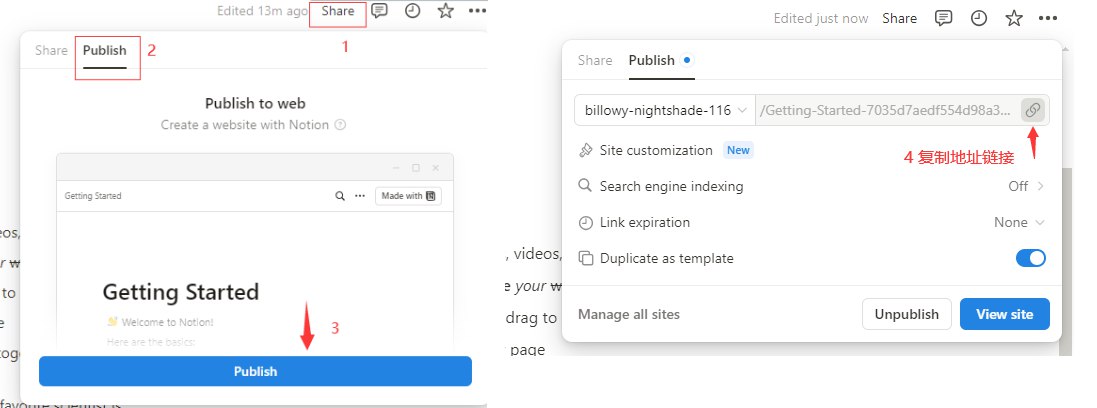Open Site customization settings row

point(812,150)
